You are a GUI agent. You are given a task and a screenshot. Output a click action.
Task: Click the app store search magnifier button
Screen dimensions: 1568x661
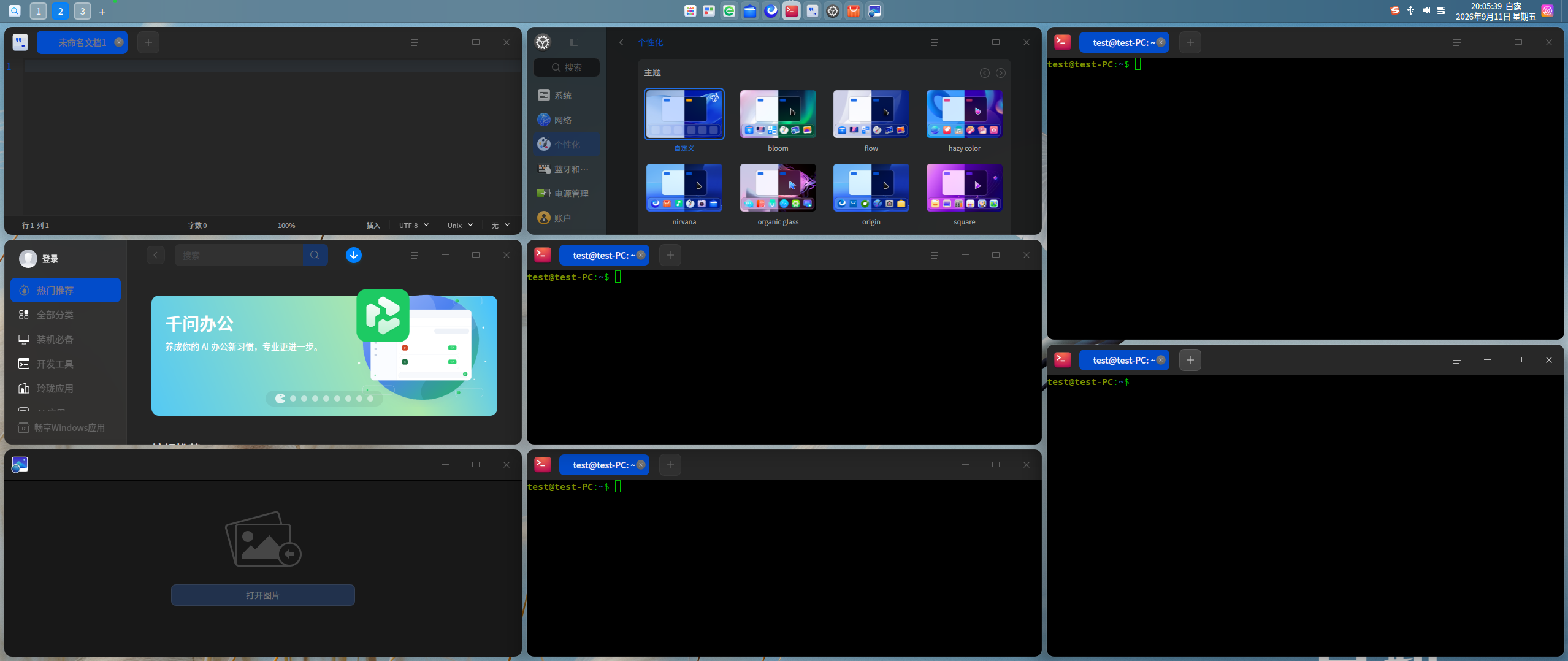[x=315, y=255]
